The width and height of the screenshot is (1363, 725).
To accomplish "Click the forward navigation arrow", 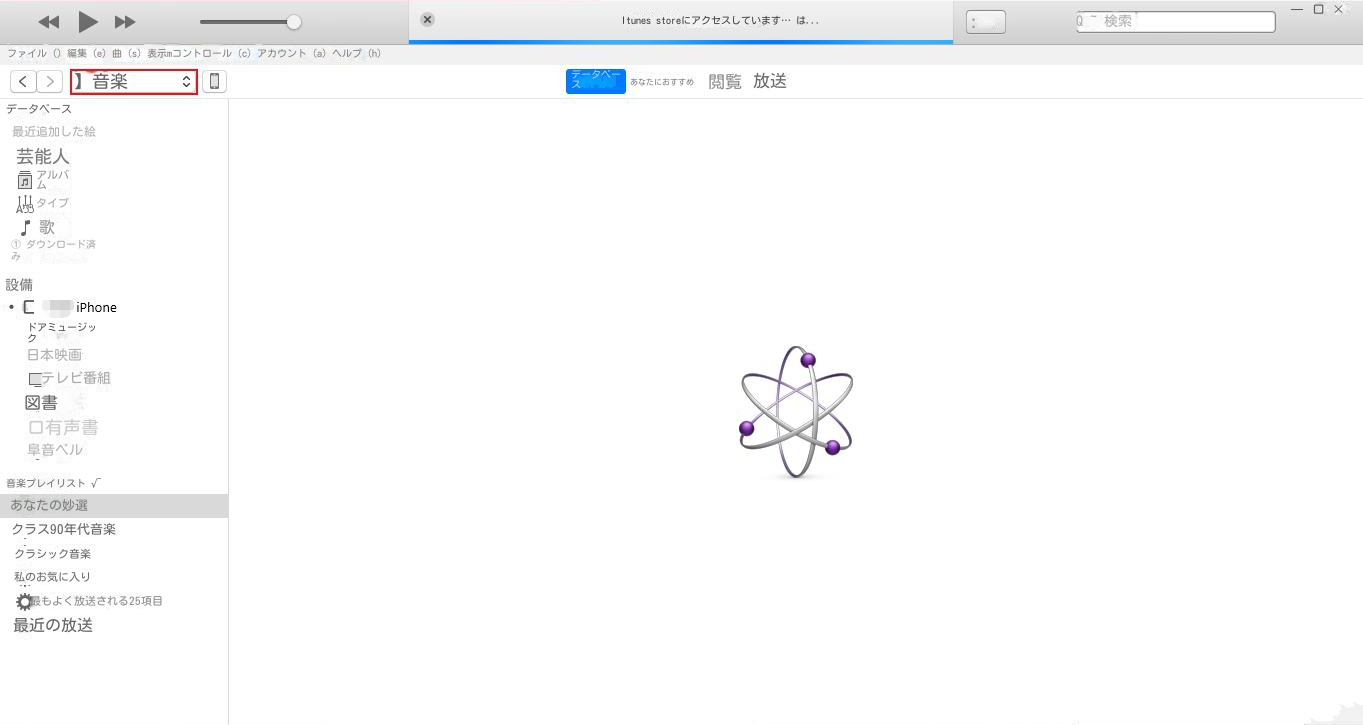I will [49, 82].
